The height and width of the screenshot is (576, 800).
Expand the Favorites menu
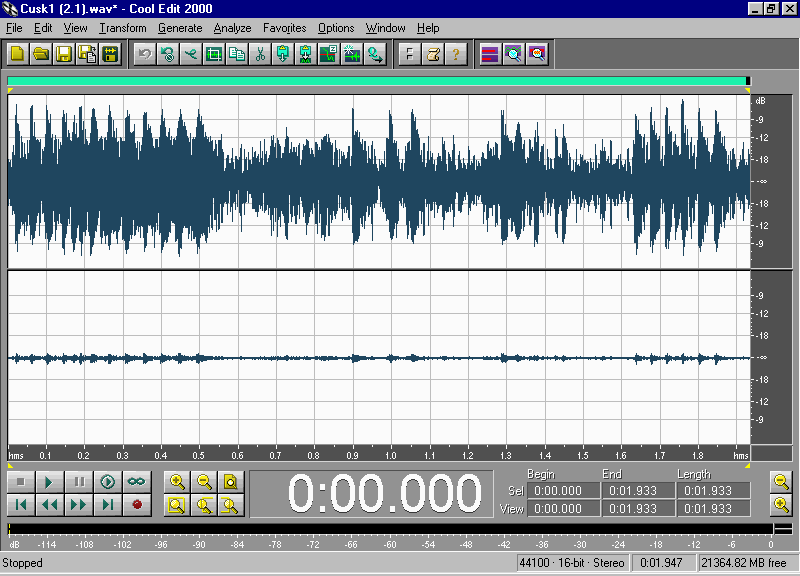[285, 28]
